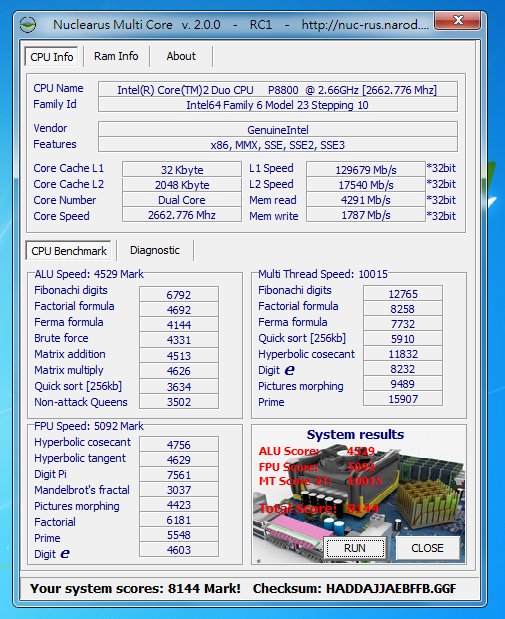505x619 pixels.
Task: Click Mandelbrot's fractal score 3037
Action: (179, 490)
